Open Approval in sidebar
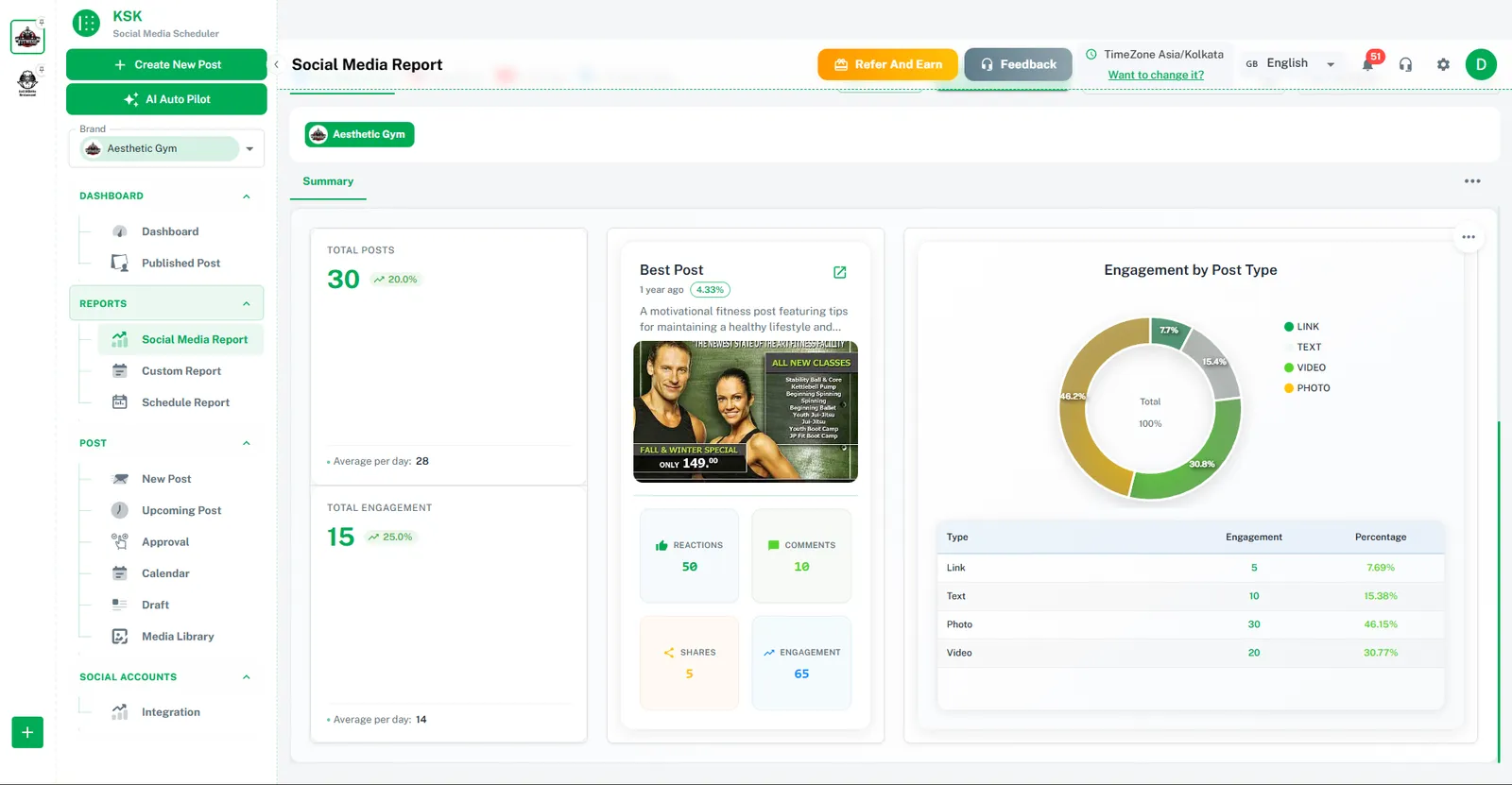This screenshot has width=1512, height=785. (165, 542)
